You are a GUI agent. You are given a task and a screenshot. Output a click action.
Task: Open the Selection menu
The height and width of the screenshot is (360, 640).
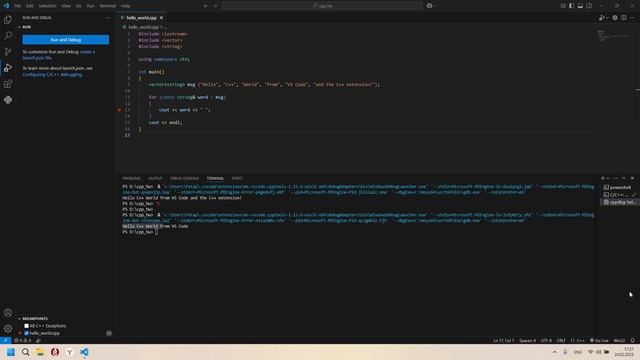pyautogui.click(x=47, y=6)
